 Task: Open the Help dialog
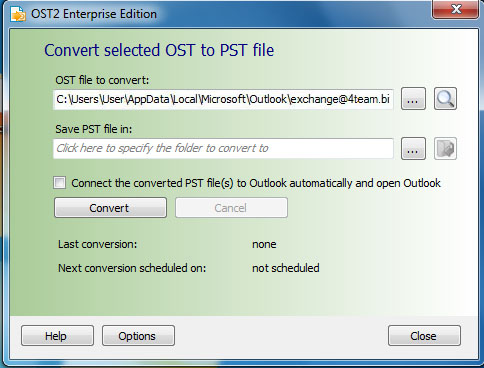57,336
